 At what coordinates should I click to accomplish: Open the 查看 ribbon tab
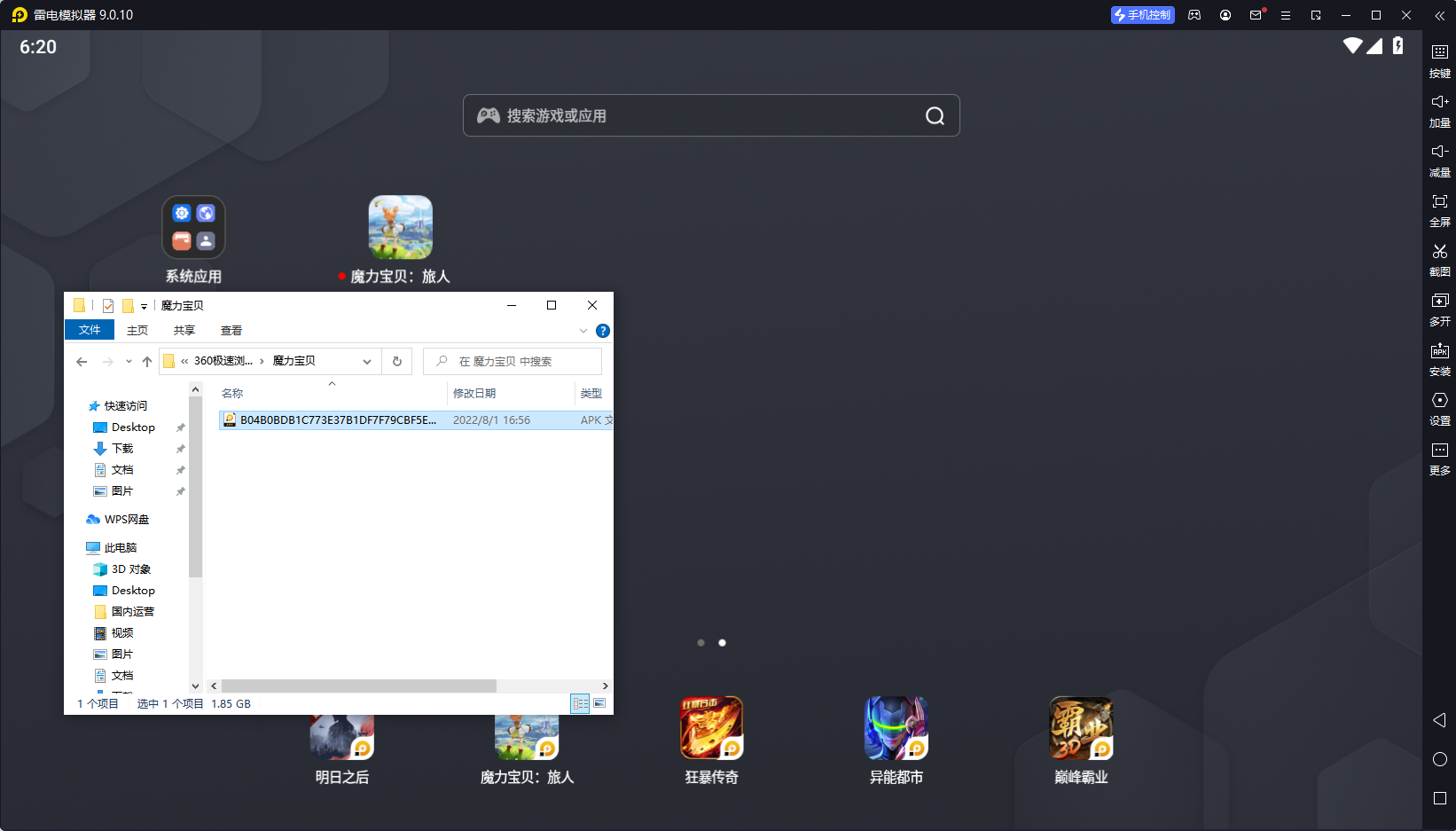[231, 331]
